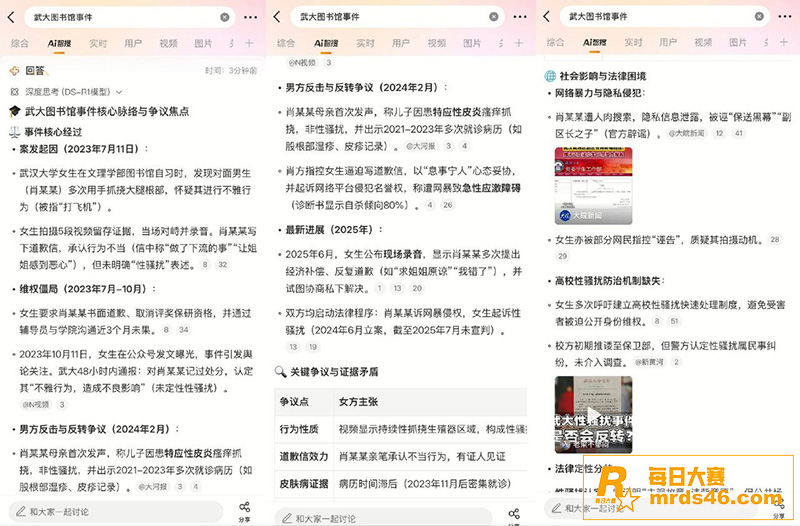This screenshot has width=800, height=526.
Task: Open more options menu in right screen
Action: 785,17
